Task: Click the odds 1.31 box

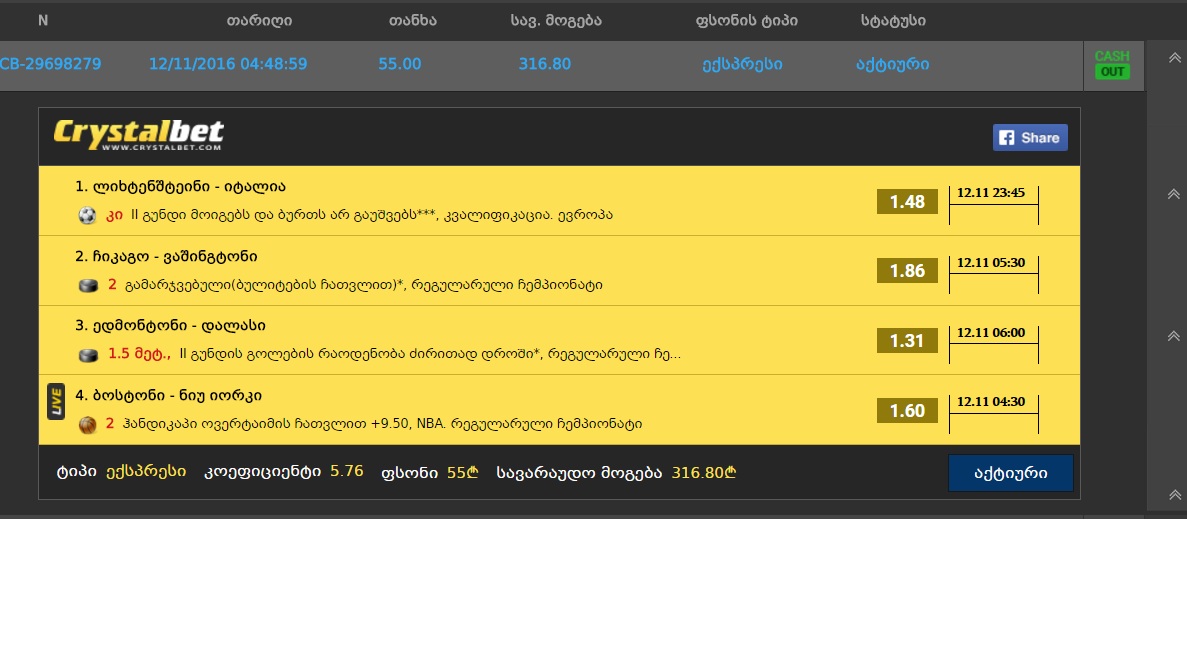Action: point(907,341)
